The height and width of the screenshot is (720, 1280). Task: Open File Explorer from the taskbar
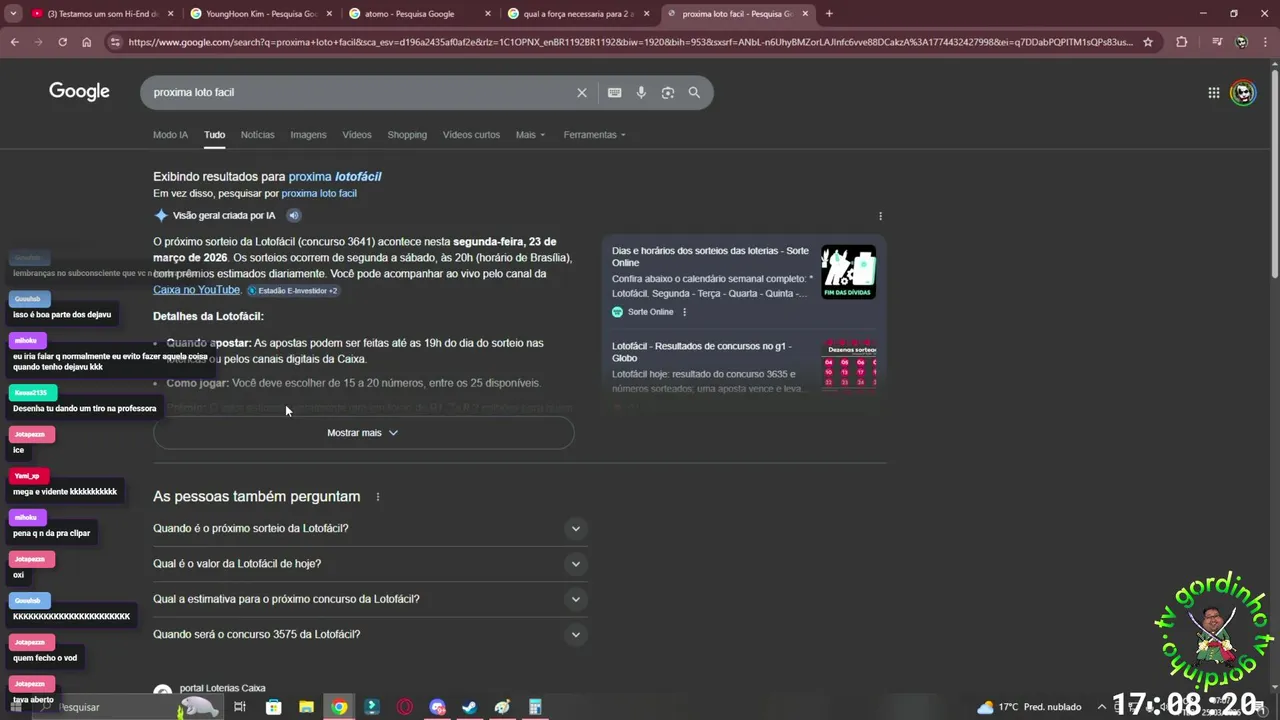306,707
